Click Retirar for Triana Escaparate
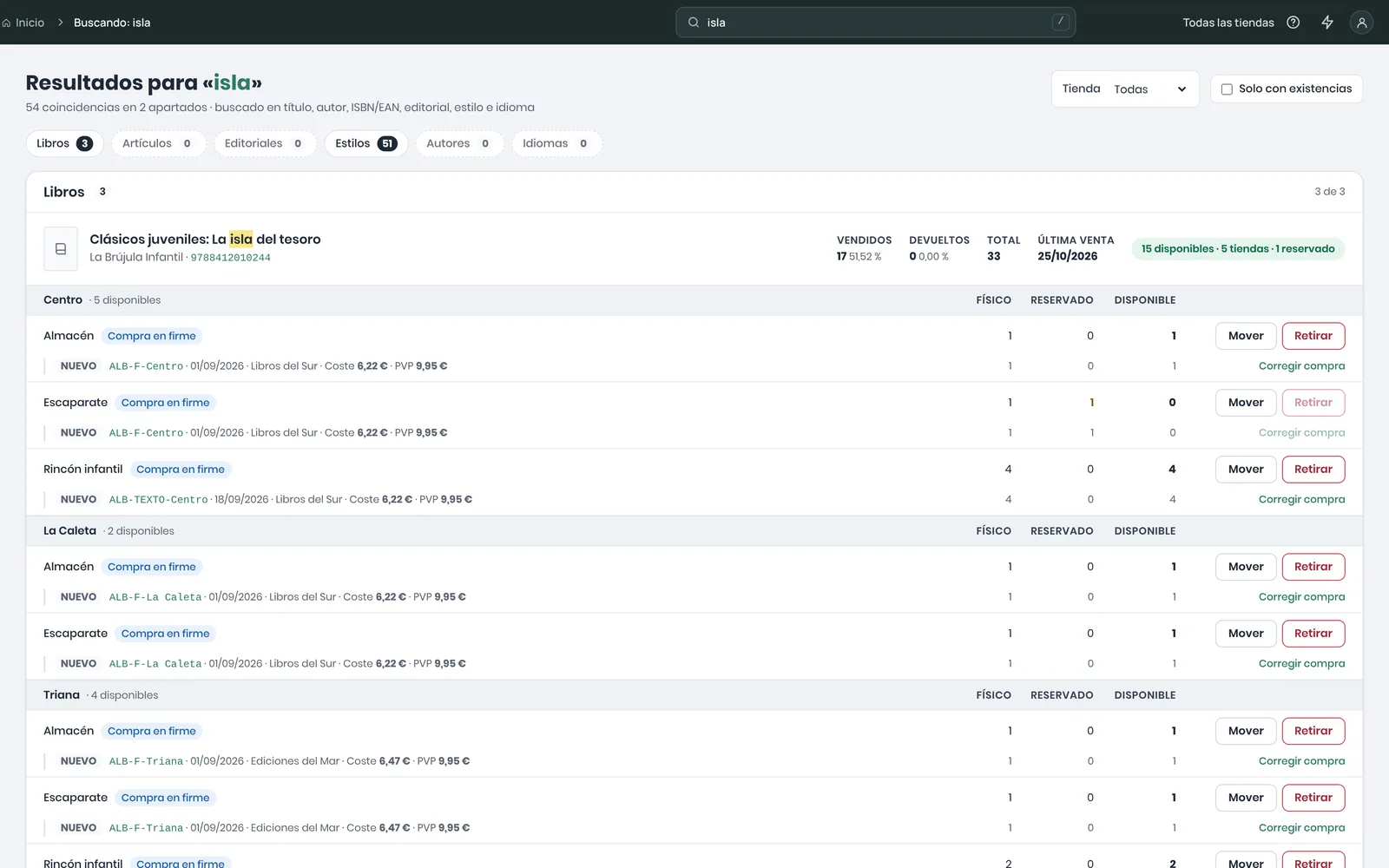The height and width of the screenshot is (868, 1389). 1313,798
